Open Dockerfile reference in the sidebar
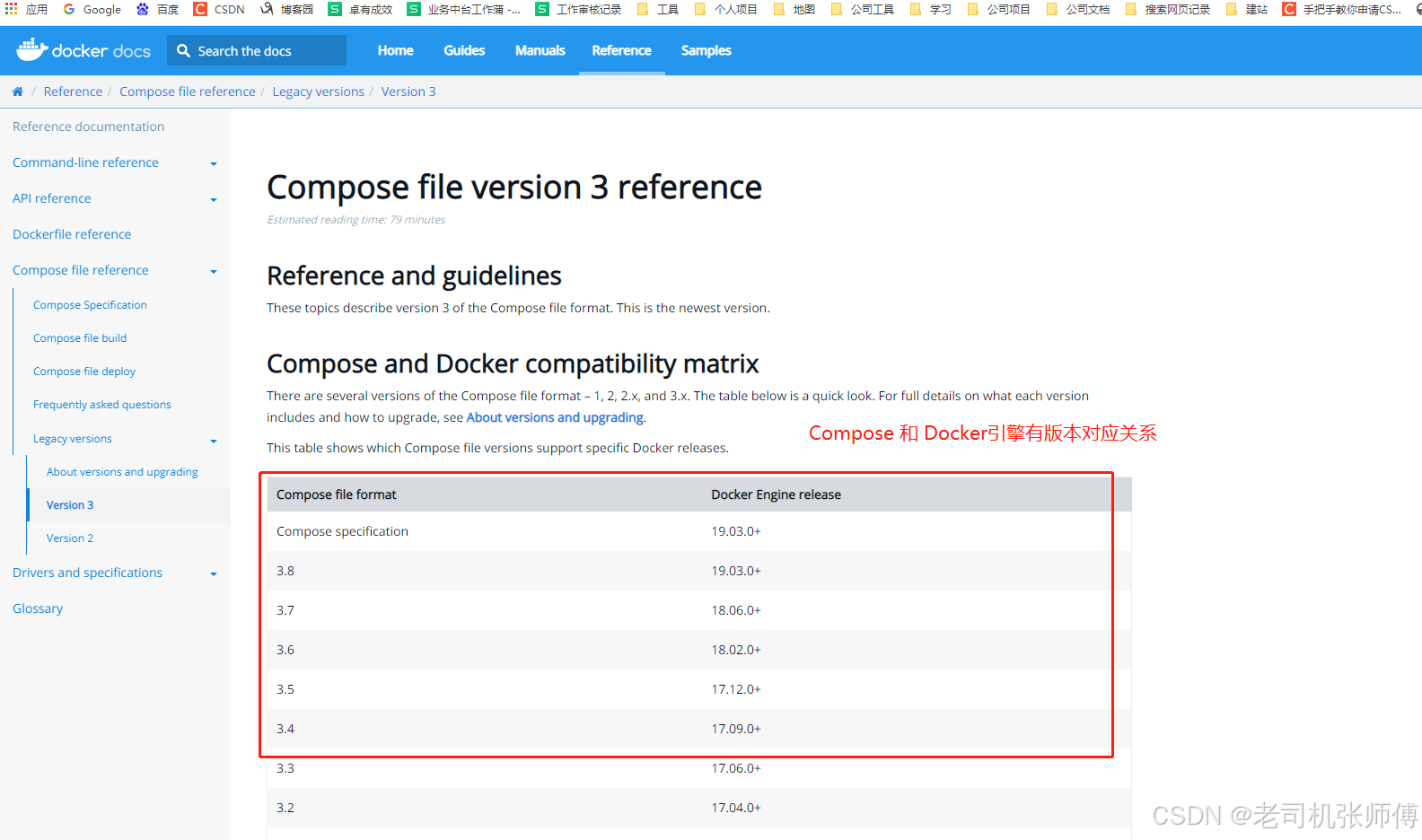 pyautogui.click(x=72, y=234)
